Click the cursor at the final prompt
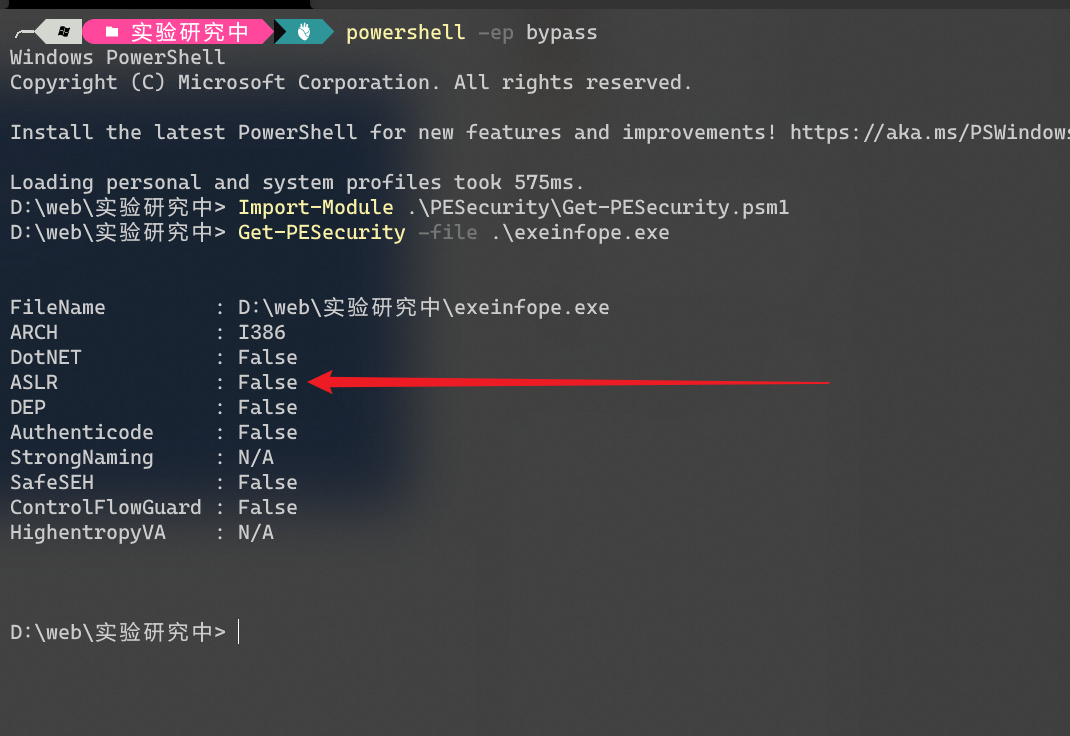Viewport: 1070px width, 736px height. pos(239,632)
